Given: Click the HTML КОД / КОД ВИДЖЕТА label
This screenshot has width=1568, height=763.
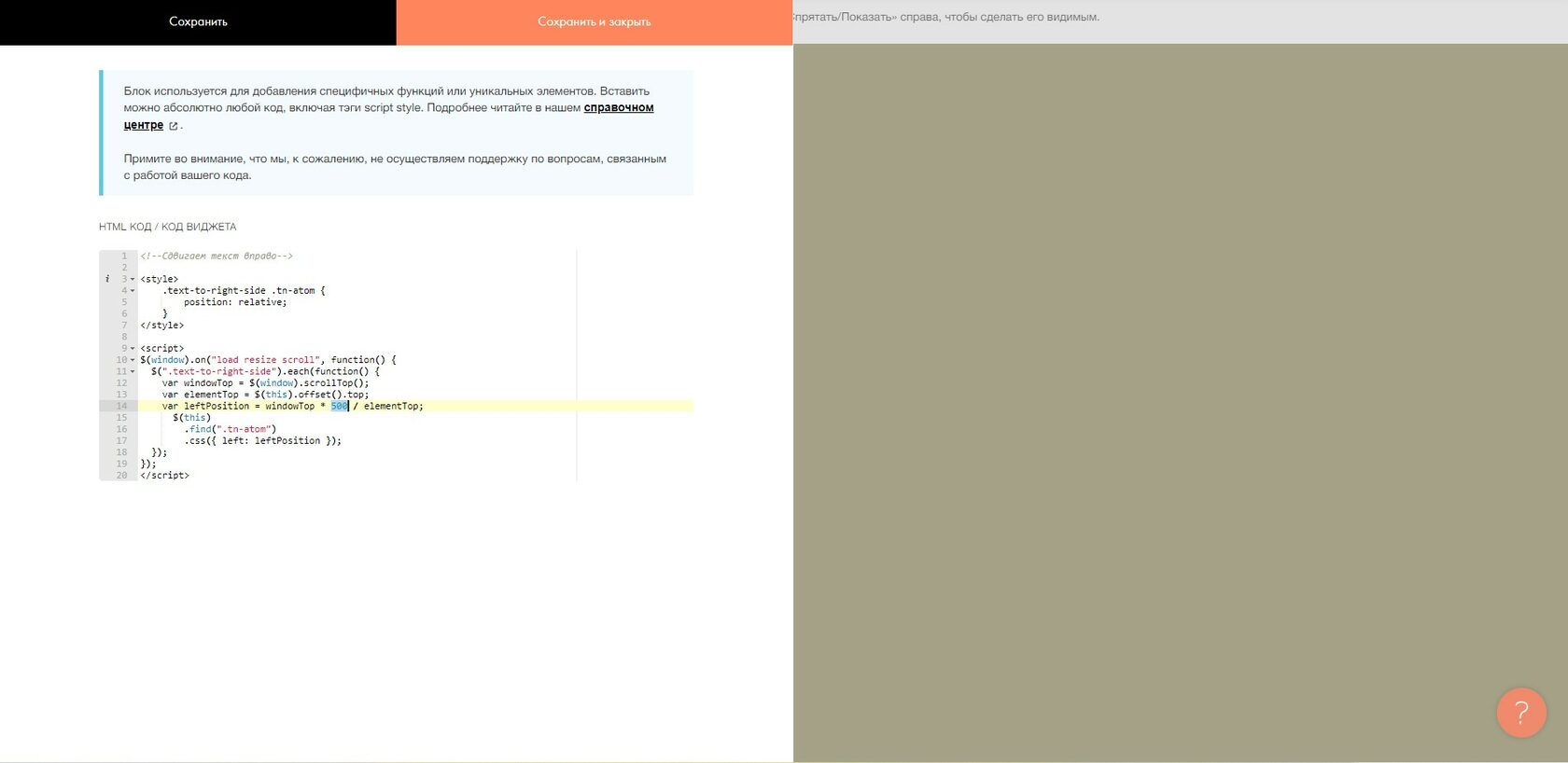Looking at the screenshot, I should click(168, 227).
